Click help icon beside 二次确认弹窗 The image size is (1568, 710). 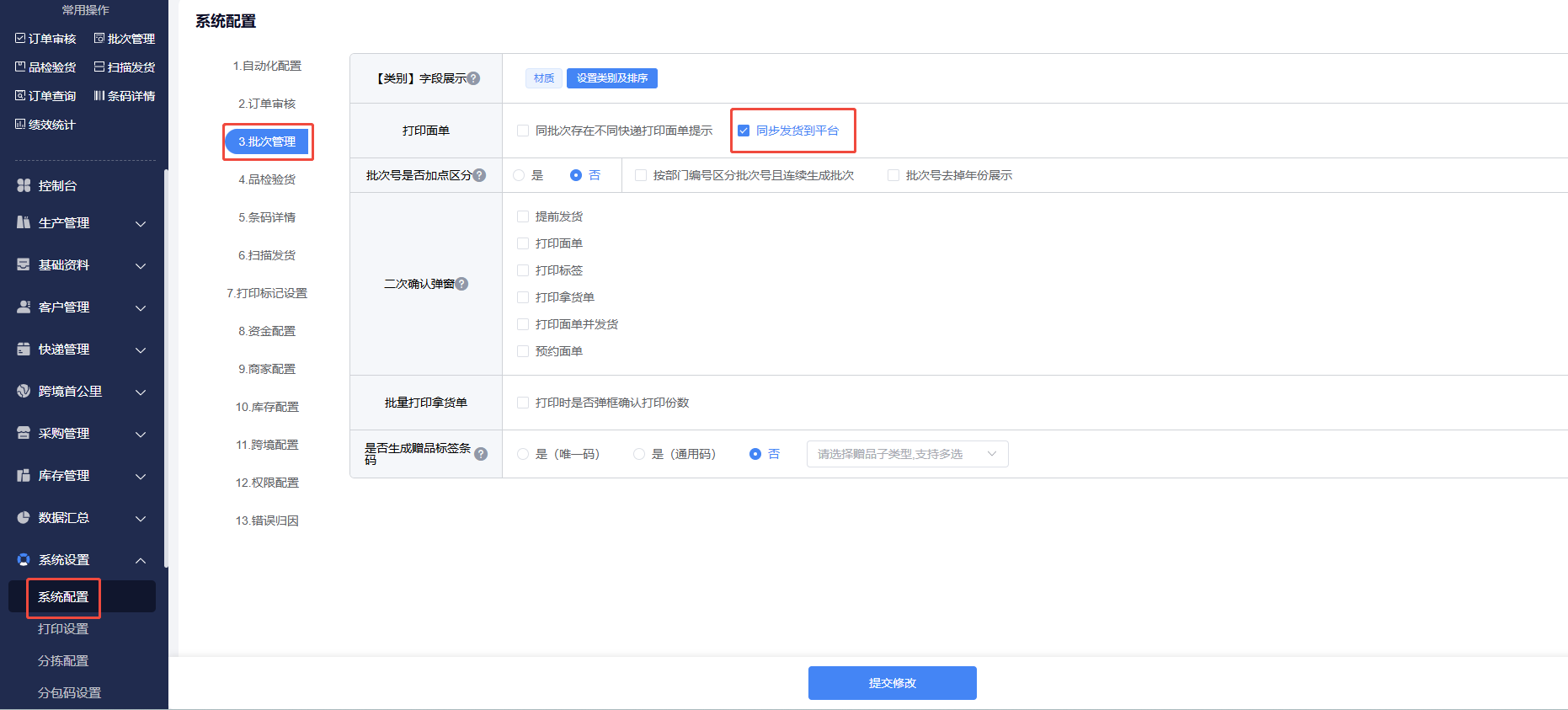pos(461,284)
